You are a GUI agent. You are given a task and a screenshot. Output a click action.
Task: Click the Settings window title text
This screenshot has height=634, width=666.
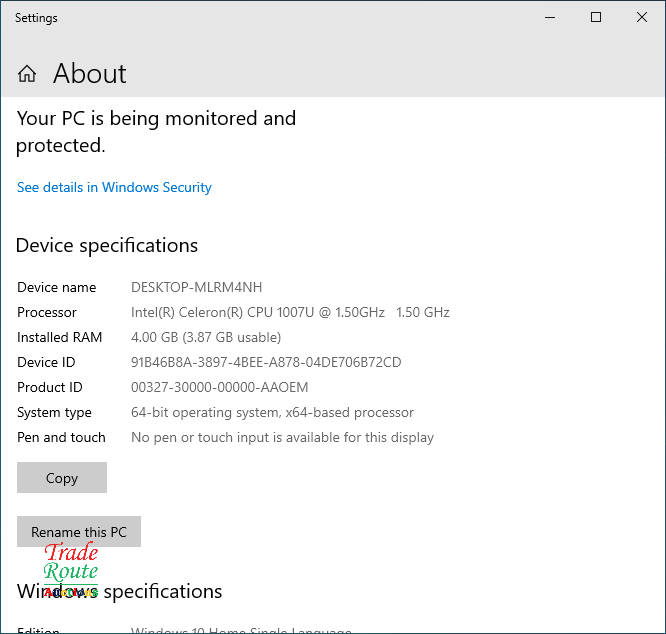(36, 18)
